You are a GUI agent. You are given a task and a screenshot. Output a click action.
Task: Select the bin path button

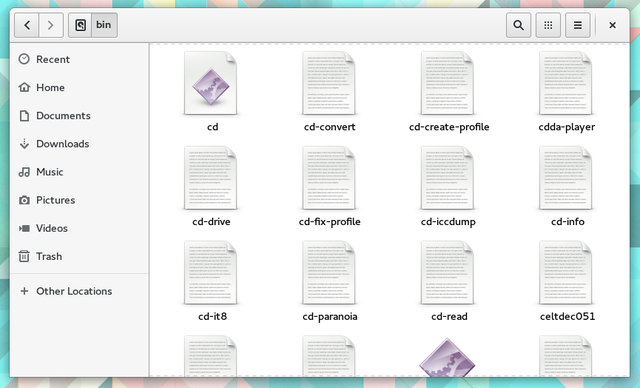(104, 25)
